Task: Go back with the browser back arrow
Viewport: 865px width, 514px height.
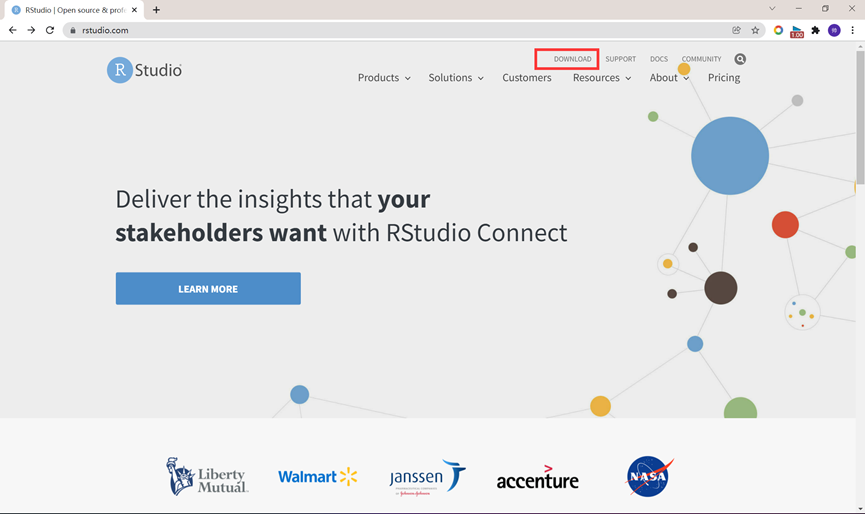Action: [x=13, y=30]
